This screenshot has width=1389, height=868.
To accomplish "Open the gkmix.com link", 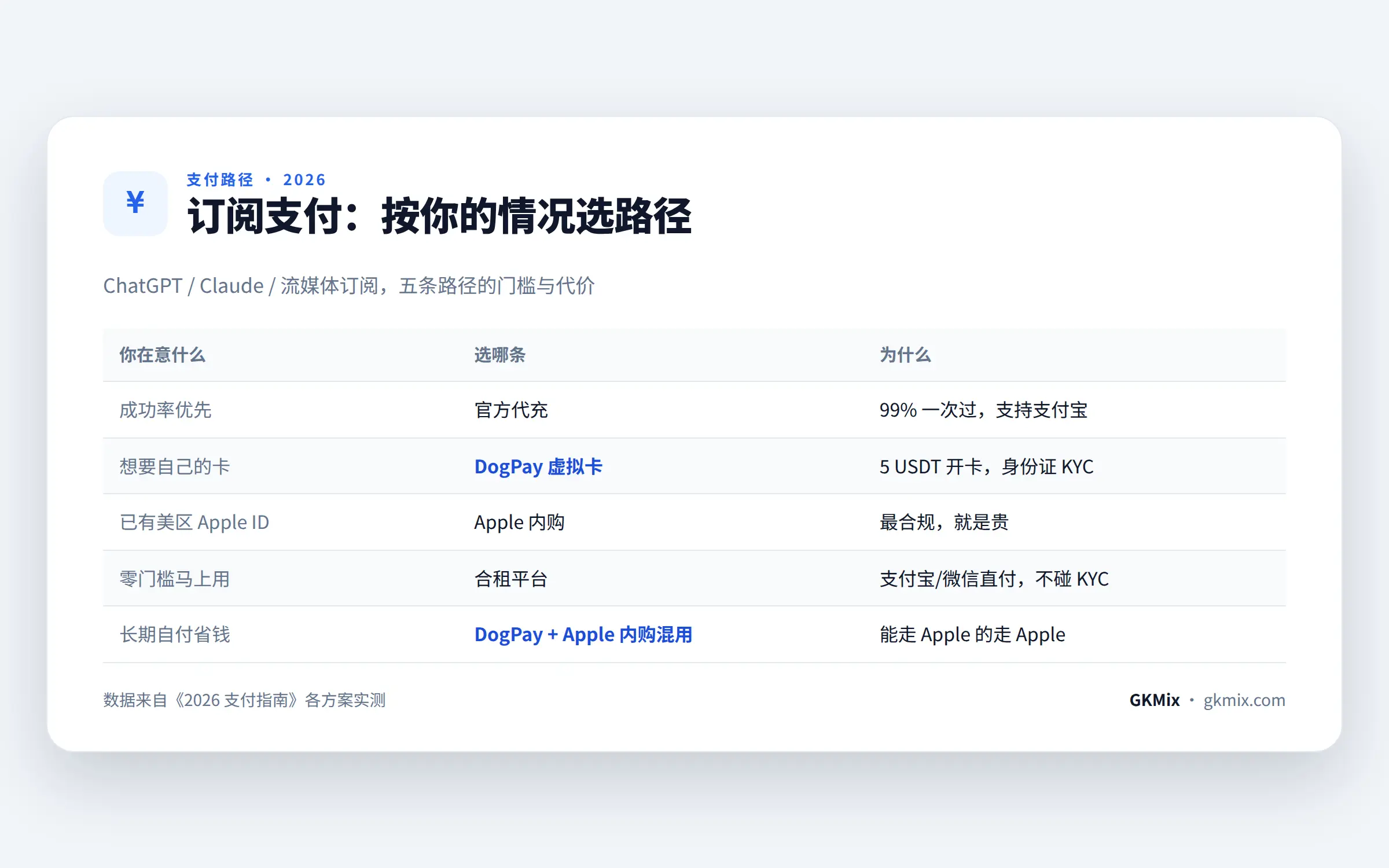I will tap(1244, 700).
